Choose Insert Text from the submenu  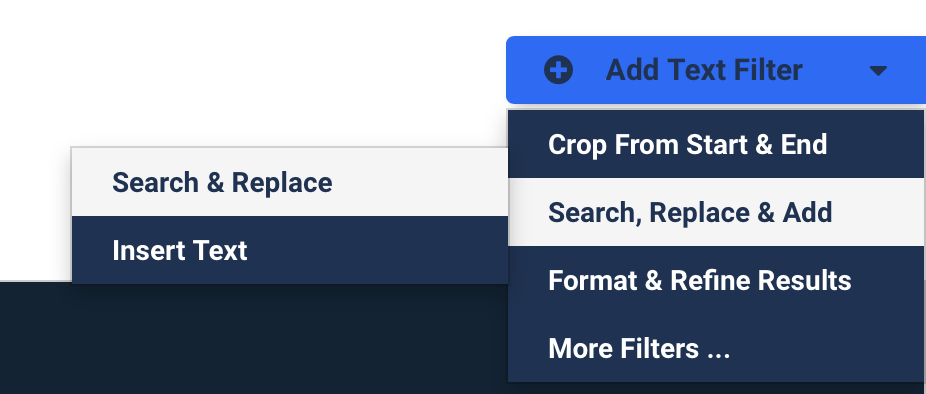pos(290,250)
